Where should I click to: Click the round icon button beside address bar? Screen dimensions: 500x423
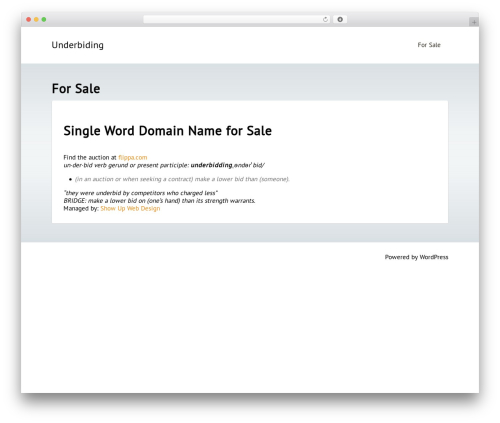coord(340,19)
